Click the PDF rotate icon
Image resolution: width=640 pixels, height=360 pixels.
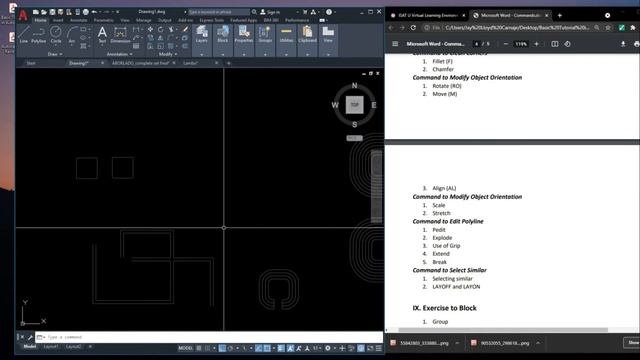(x=567, y=44)
